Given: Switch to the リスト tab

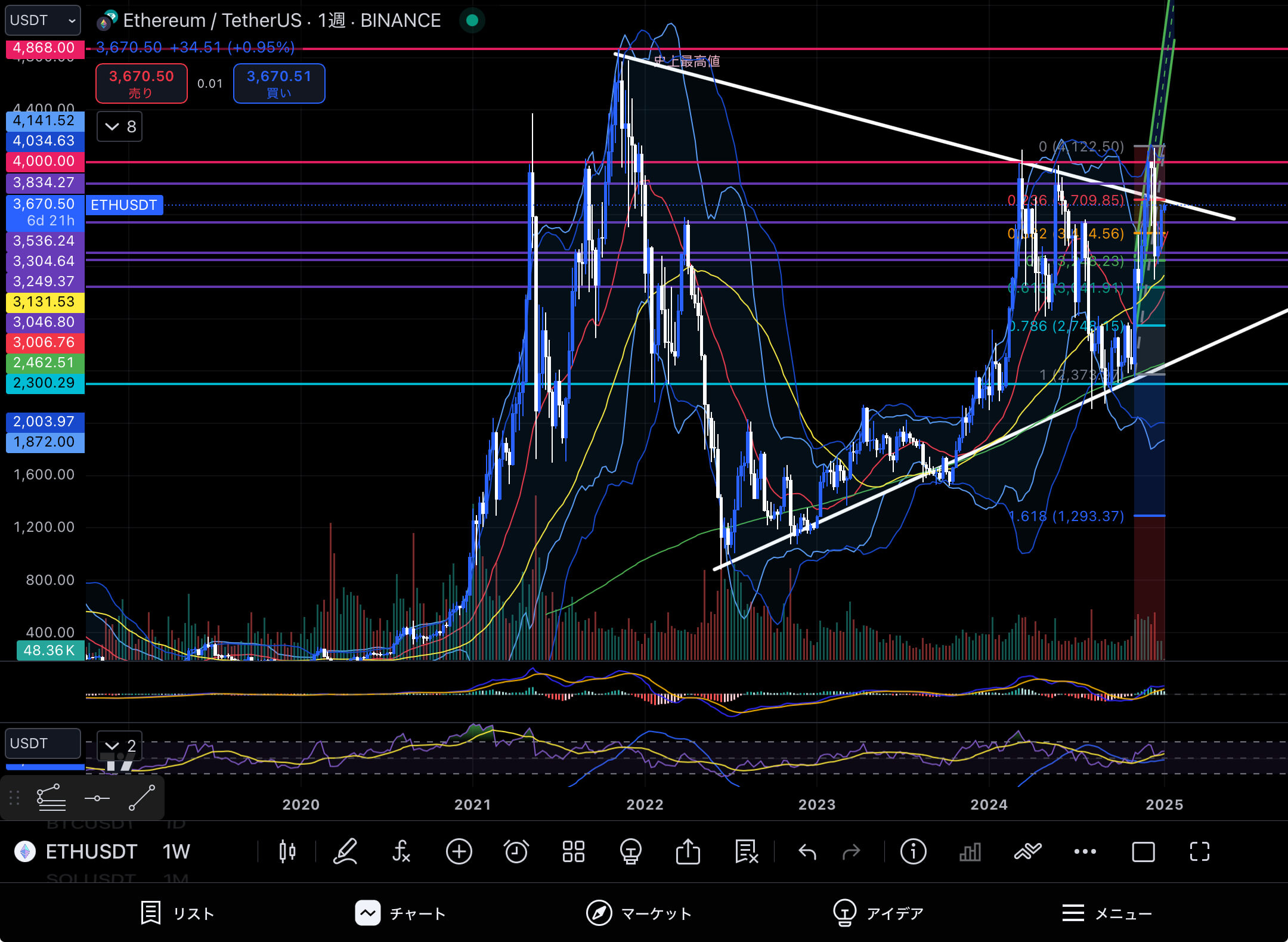Looking at the screenshot, I should pyautogui.click(x=177, y=913).
